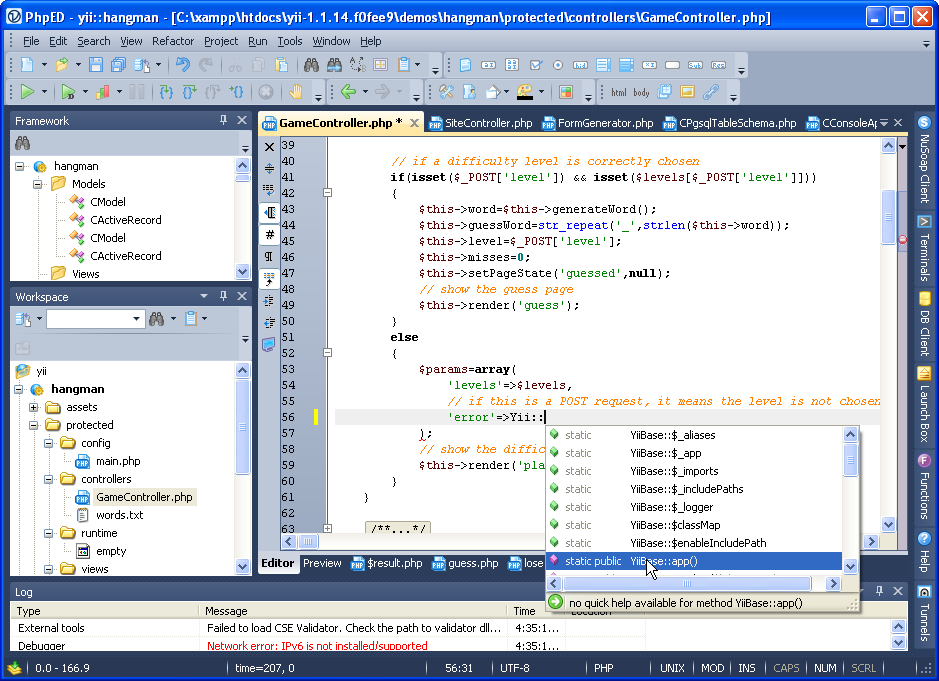Click the Undo arrow in the toolbar
Image resolution: width=939 pixels, height=681 pixels.
click(182, 66)
